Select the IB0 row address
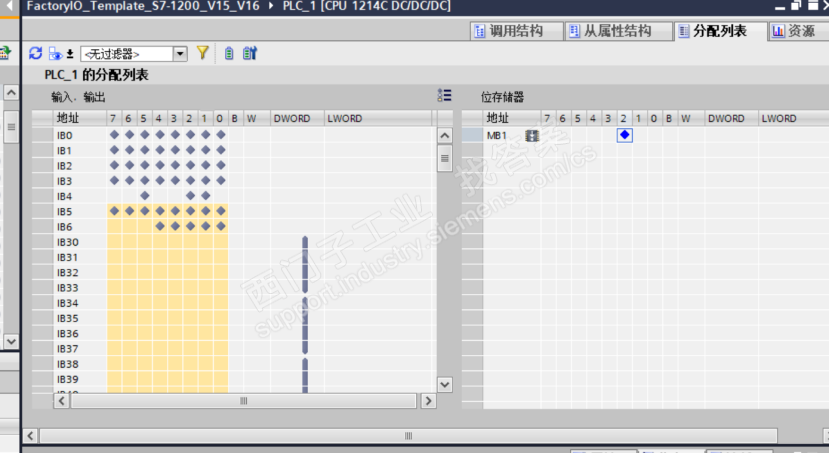830x453 pixels. point(65,135)
